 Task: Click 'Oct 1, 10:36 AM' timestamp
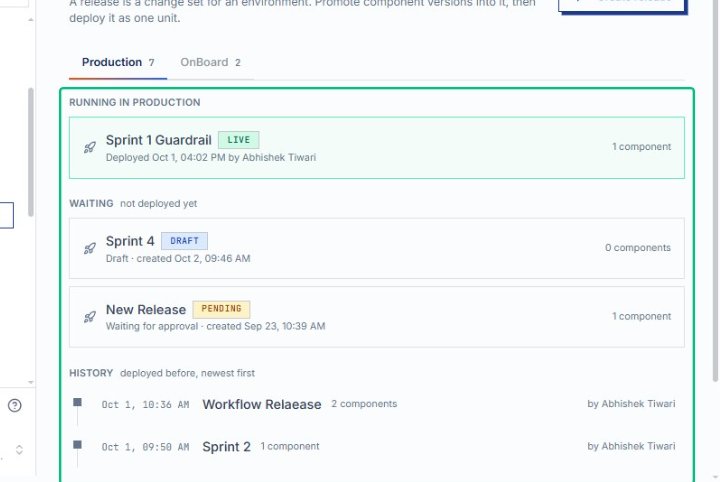[x=146, y=405]
